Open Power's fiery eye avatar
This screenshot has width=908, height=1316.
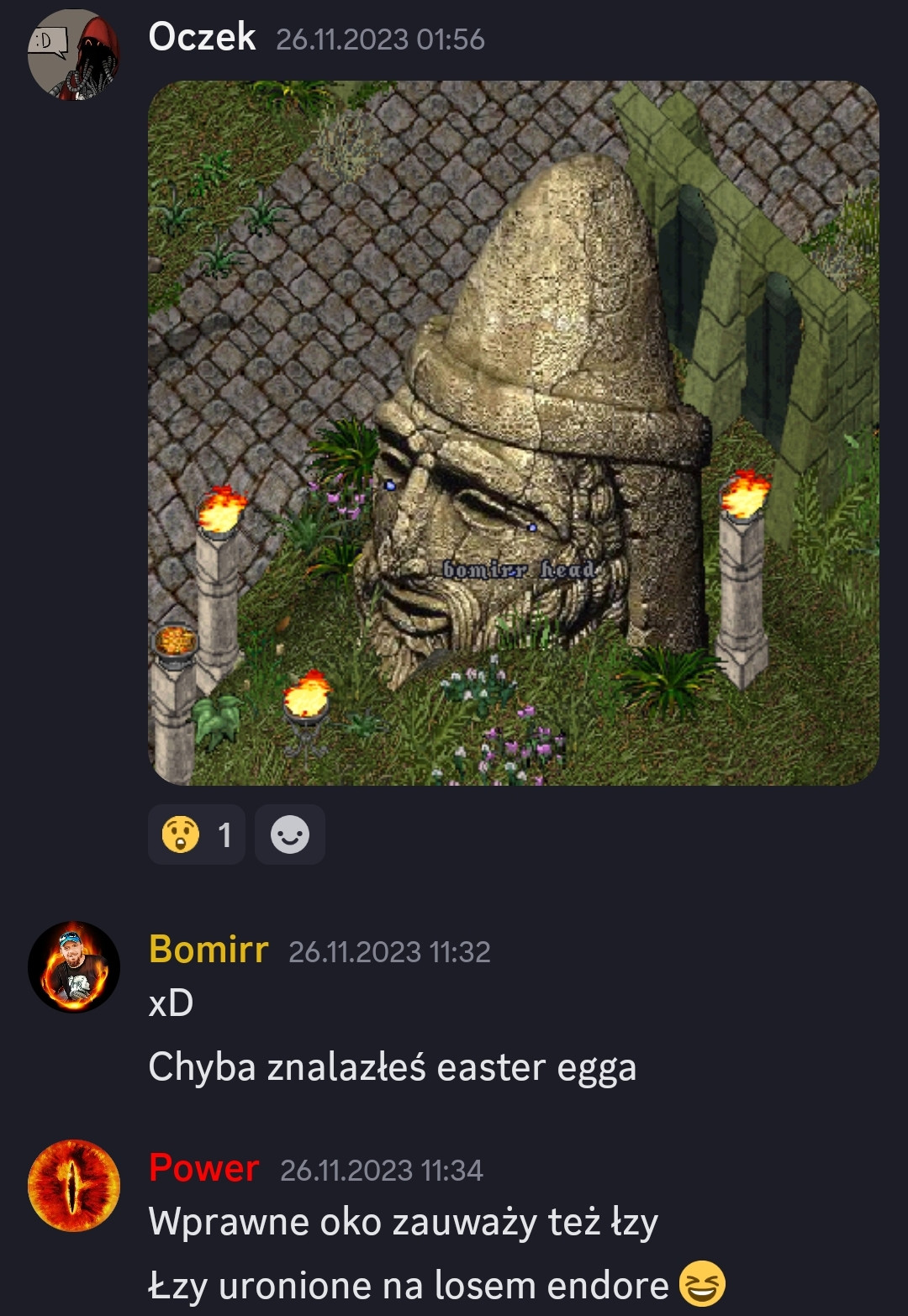[x=74, y=1186]
